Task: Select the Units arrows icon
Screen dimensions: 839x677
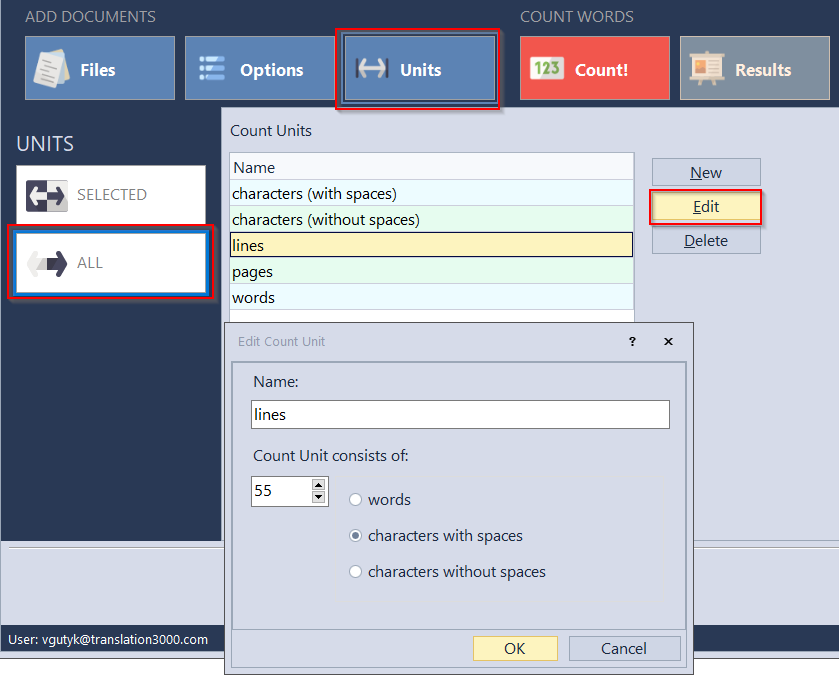Action: point(372,69)
